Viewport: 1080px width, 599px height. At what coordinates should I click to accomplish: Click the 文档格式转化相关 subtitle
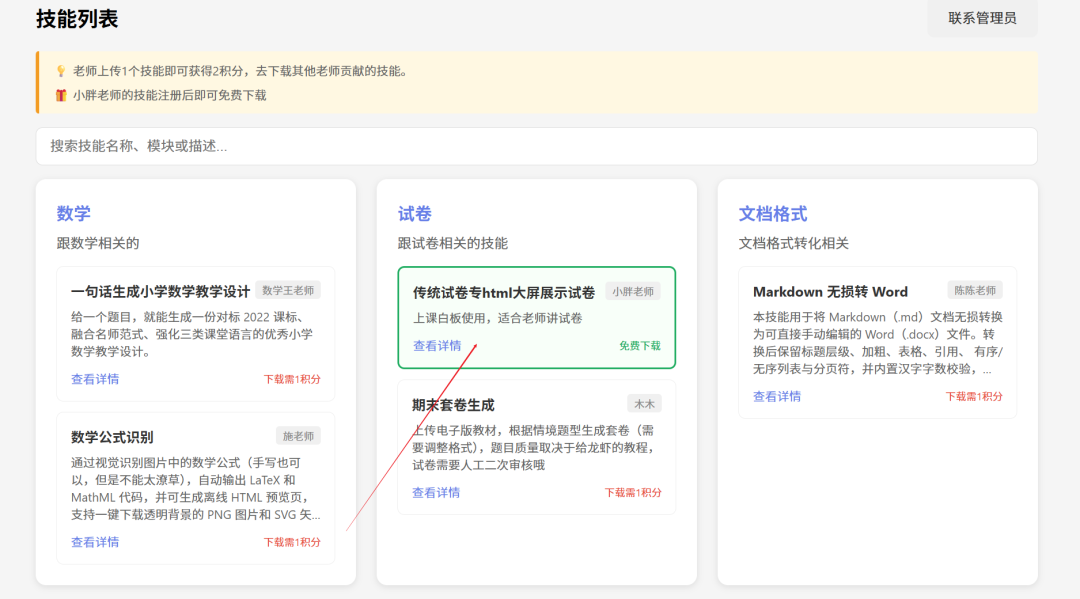[793, 243]
